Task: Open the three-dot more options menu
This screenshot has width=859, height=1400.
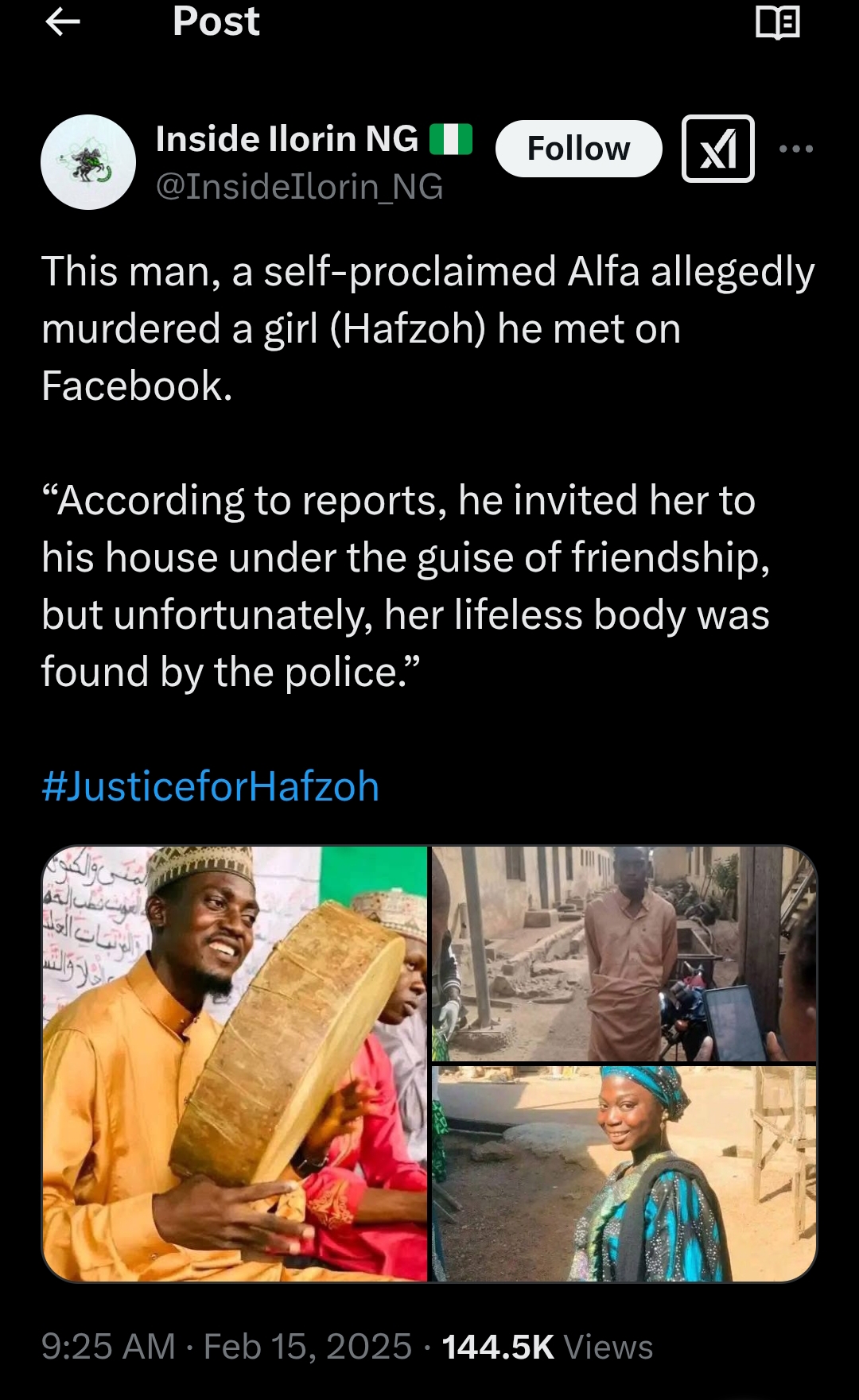Action: 796,149
